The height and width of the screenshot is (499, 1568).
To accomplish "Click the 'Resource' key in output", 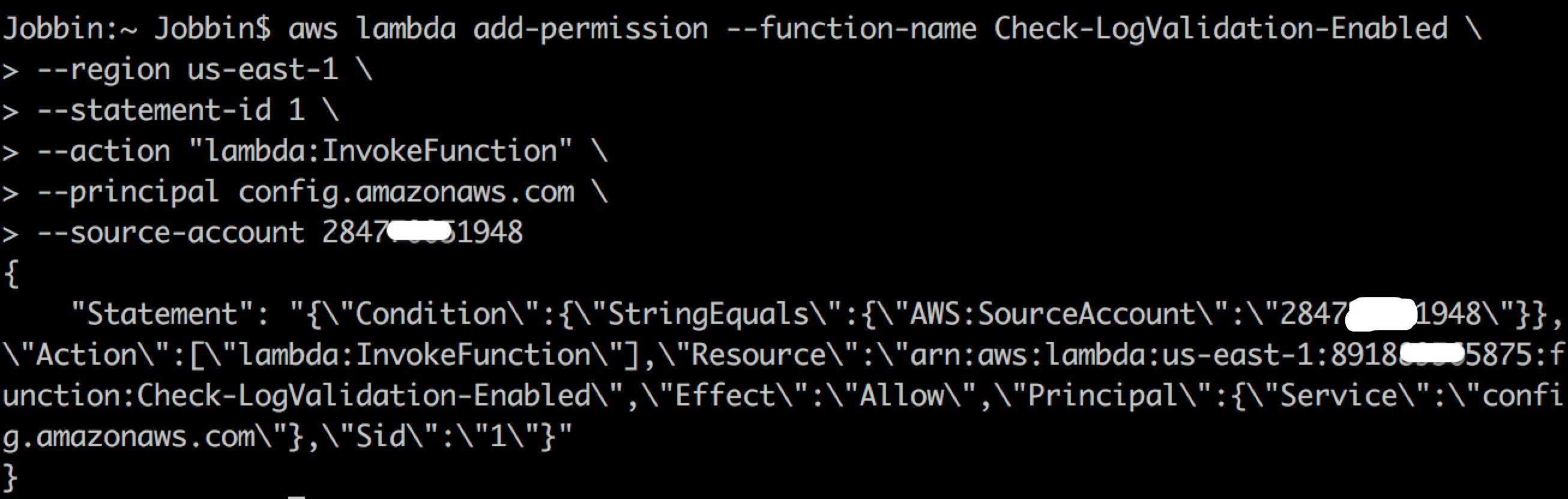I will pos(758,355).
